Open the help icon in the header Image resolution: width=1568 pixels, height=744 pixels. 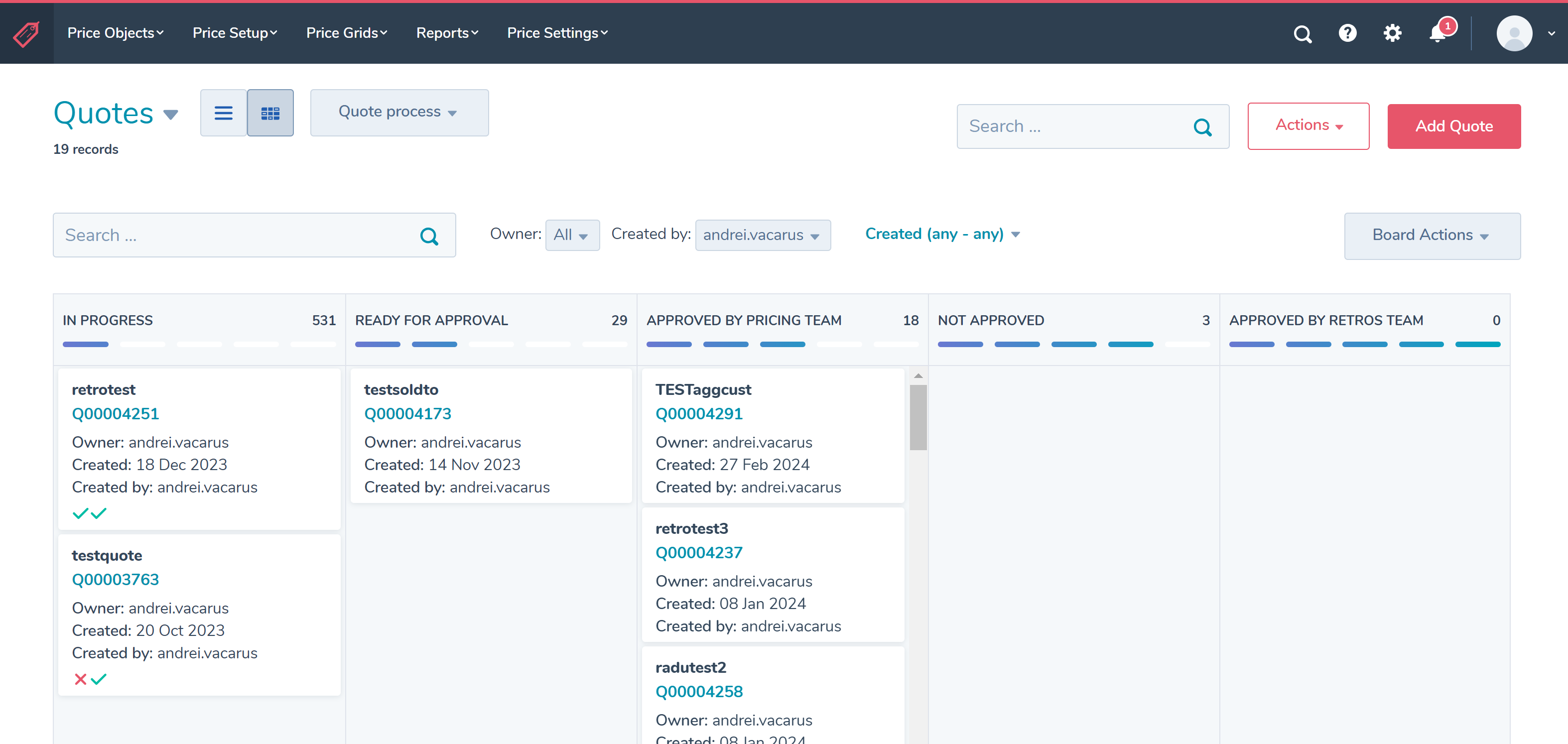click(x=1348, y=33)
